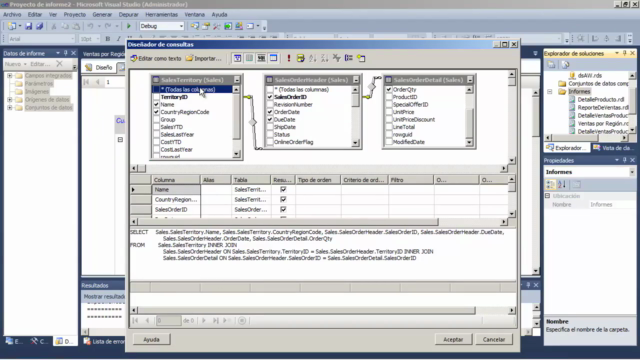Toggle the grid pane icon
The image size is (640, 360).
click(249, 58)
